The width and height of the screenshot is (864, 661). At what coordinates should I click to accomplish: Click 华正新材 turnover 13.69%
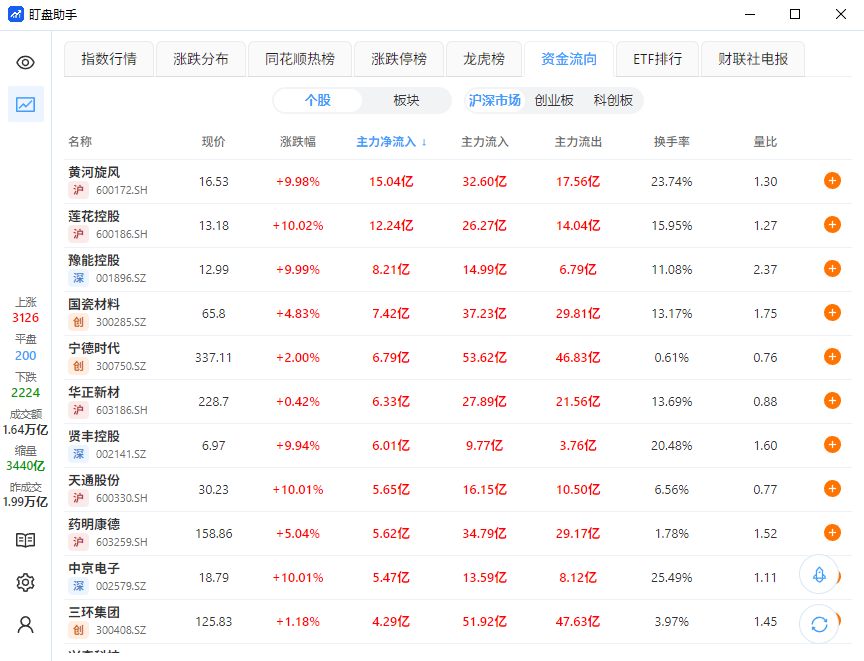(671, 402)
